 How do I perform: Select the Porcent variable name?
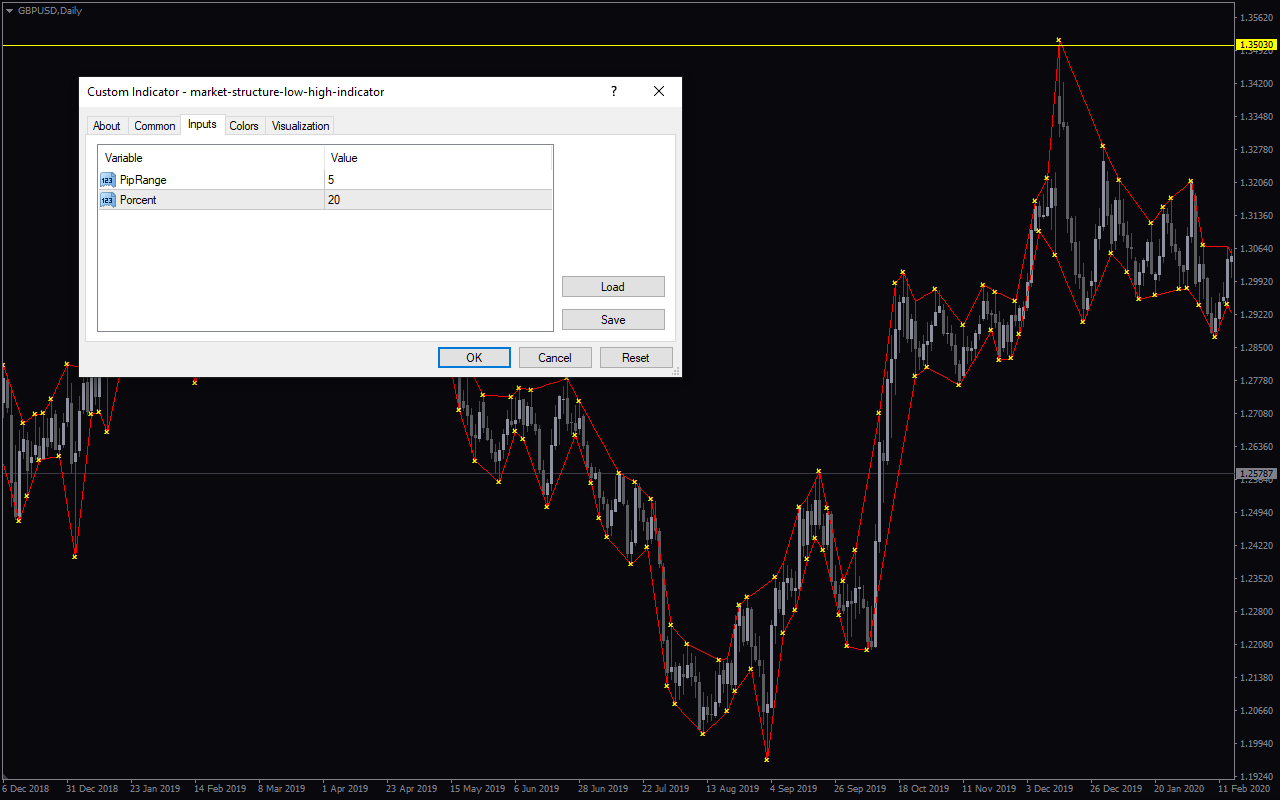(138, 200)
